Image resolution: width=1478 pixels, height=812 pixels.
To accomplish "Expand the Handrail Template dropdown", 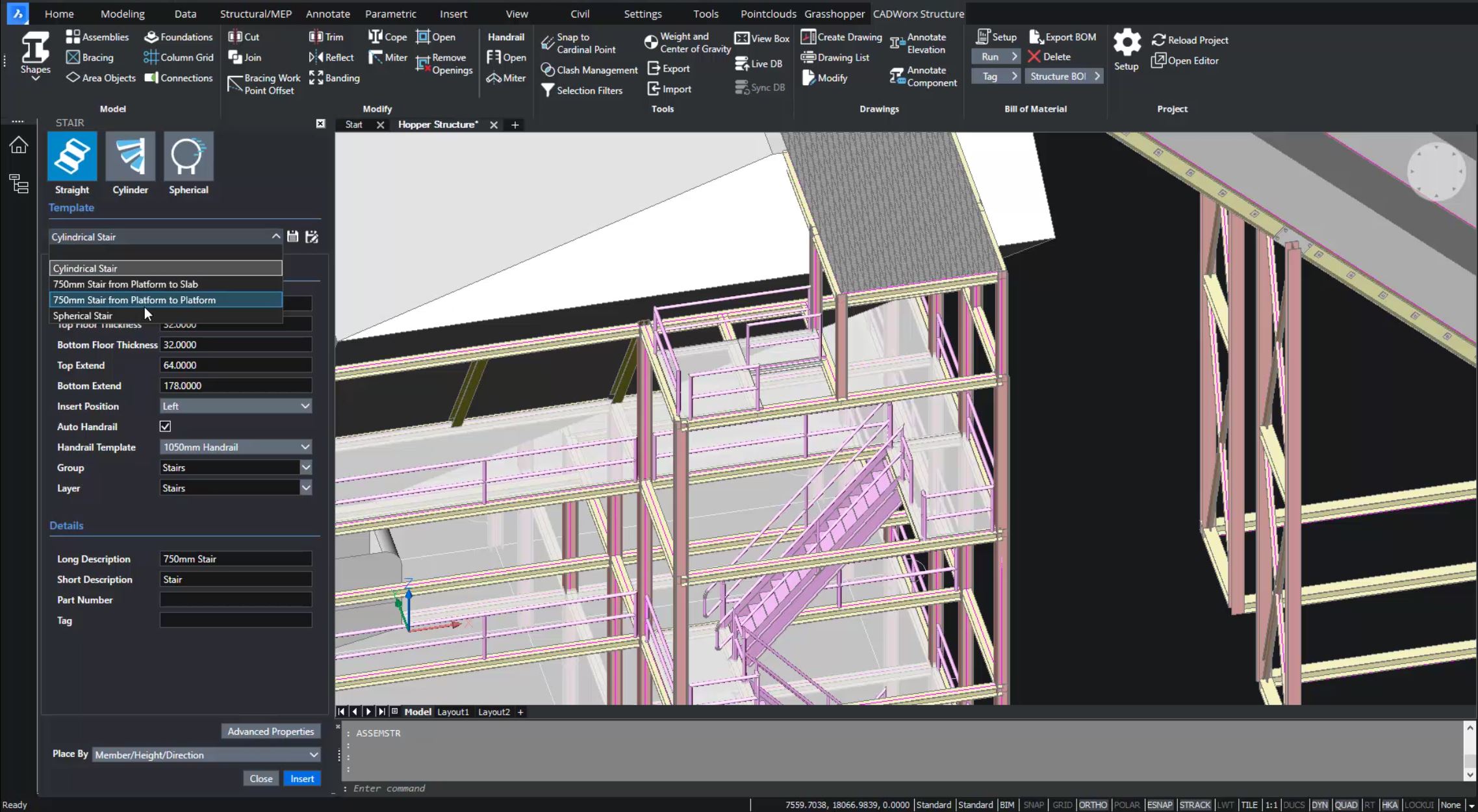I will (x=235, y=447).
